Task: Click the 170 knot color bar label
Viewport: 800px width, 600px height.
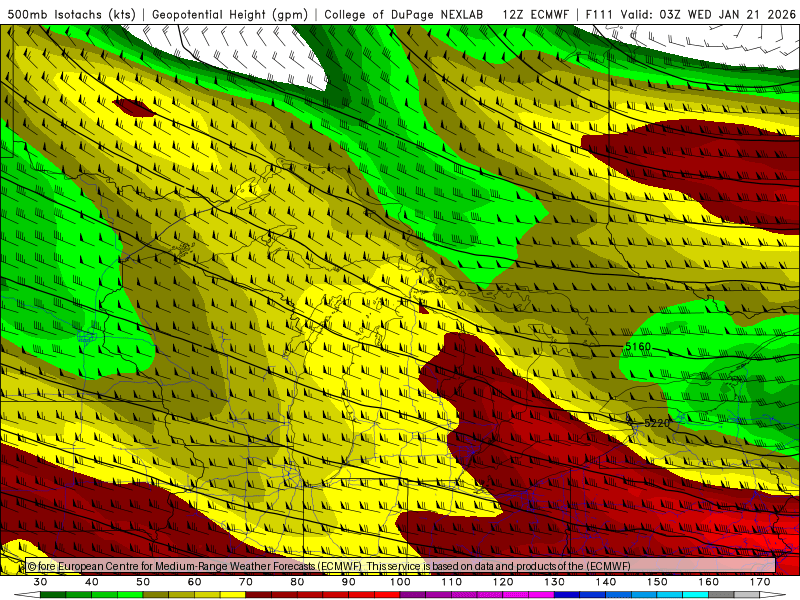Action: [x=760, y=582]
